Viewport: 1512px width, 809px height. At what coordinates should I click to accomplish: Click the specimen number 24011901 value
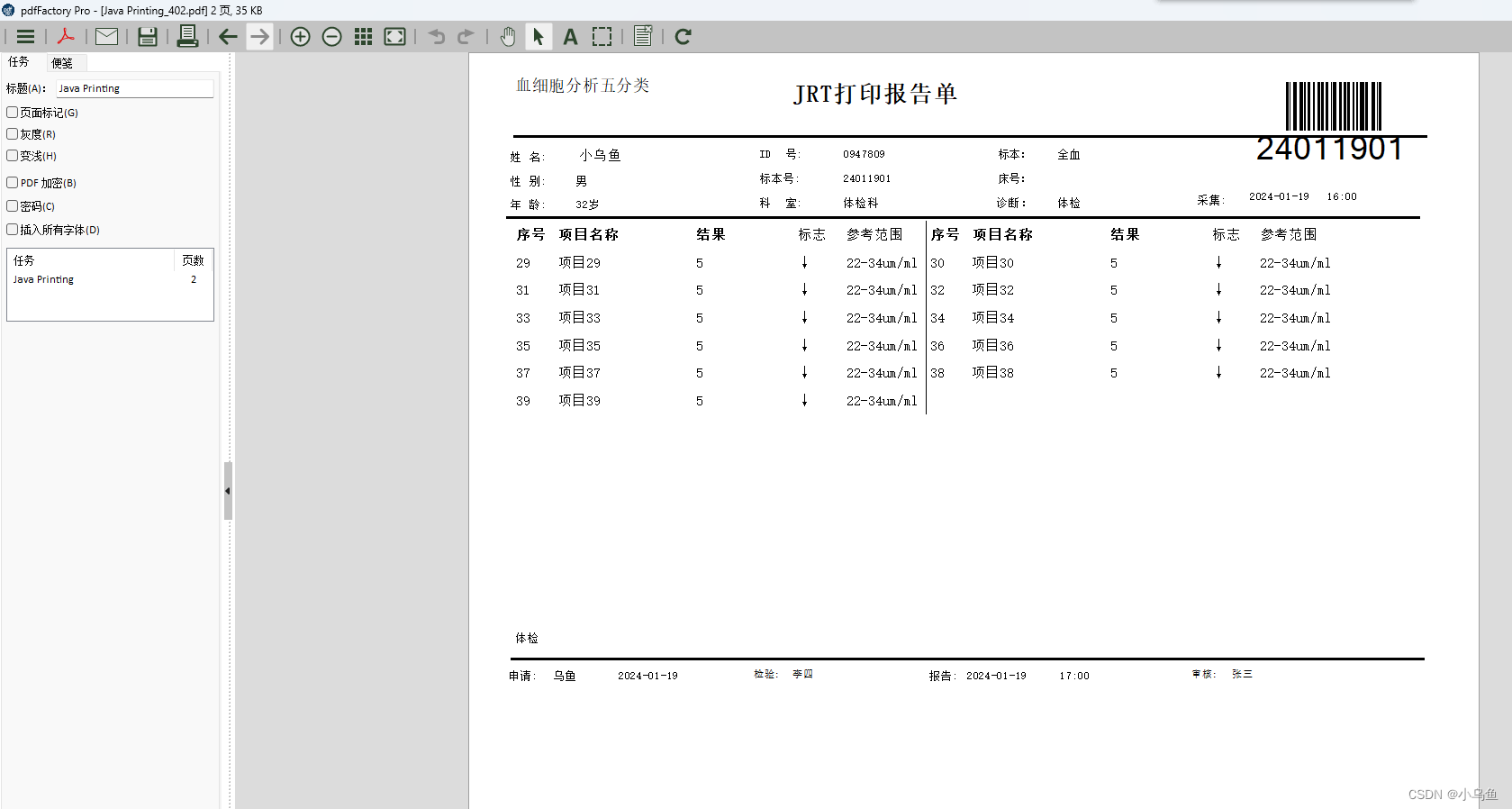[866, 178]
